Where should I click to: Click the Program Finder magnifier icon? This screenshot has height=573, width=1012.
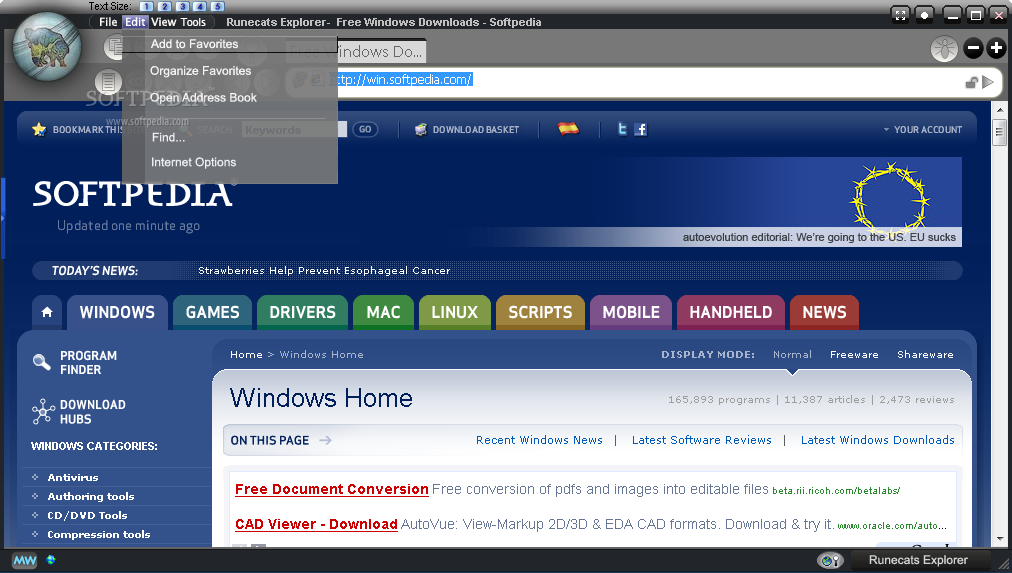41,362
